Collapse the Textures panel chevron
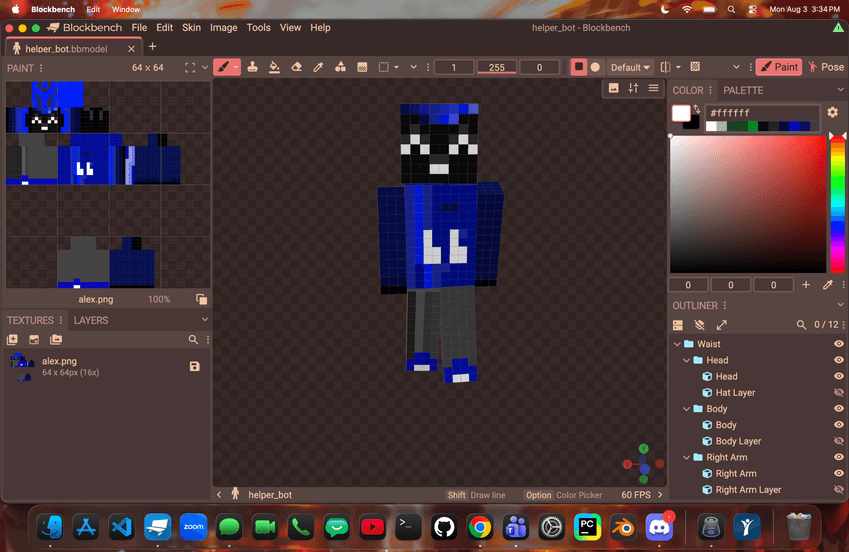The width and height of the screenshot is (849, 552). coord(205,320)
